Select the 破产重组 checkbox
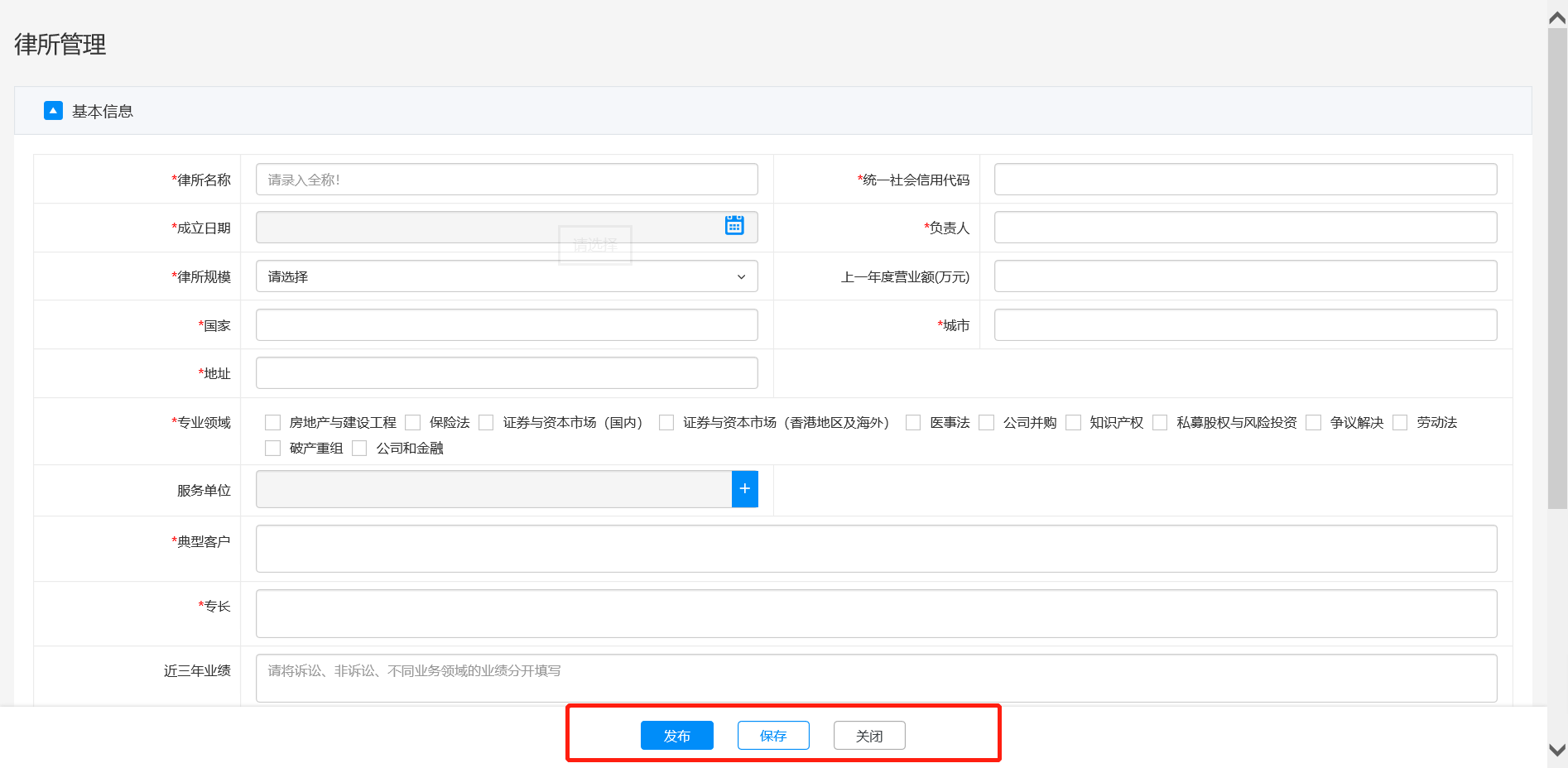 [272, 449]
